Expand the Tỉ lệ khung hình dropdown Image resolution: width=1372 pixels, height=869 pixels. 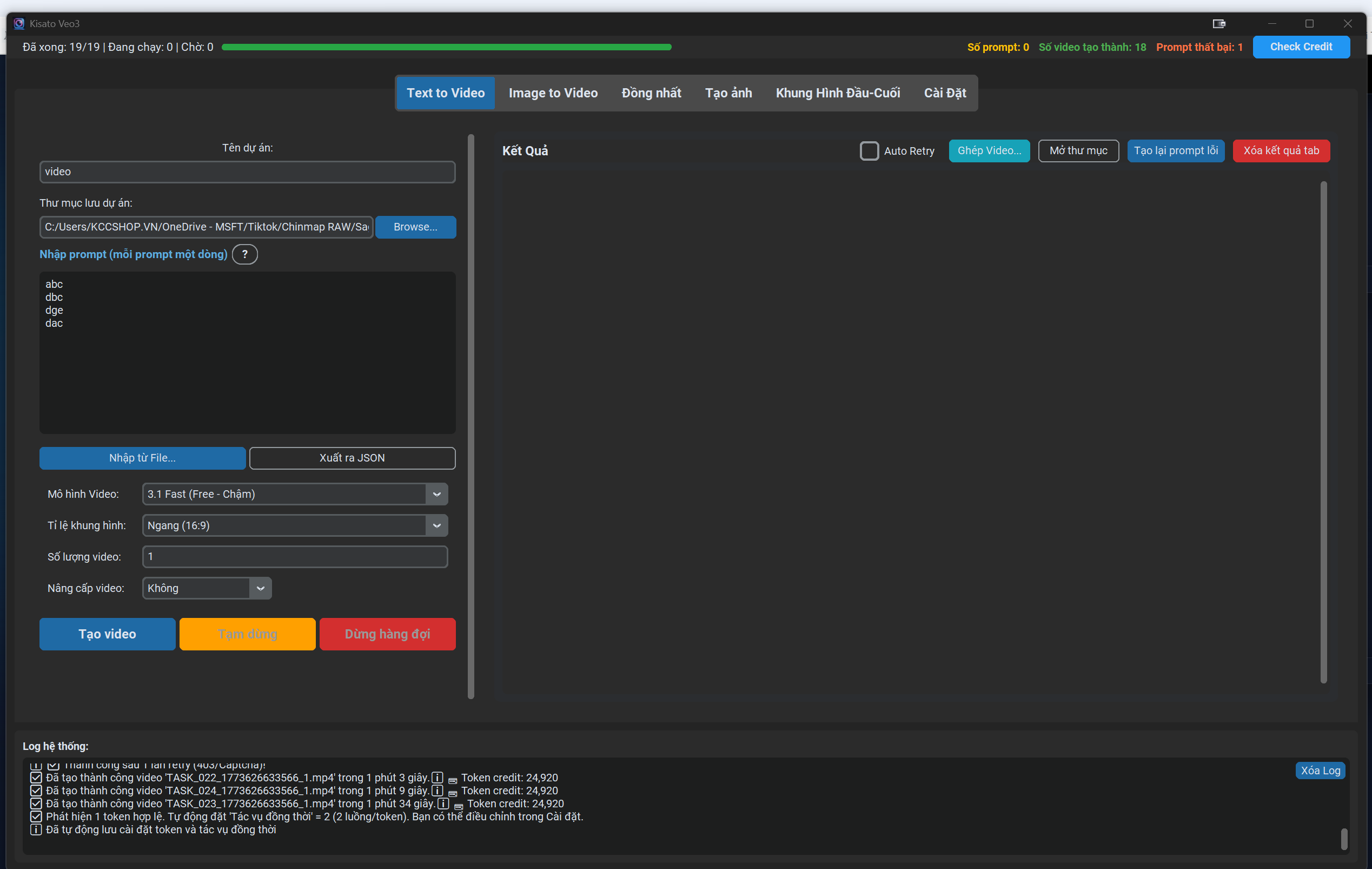437,526
